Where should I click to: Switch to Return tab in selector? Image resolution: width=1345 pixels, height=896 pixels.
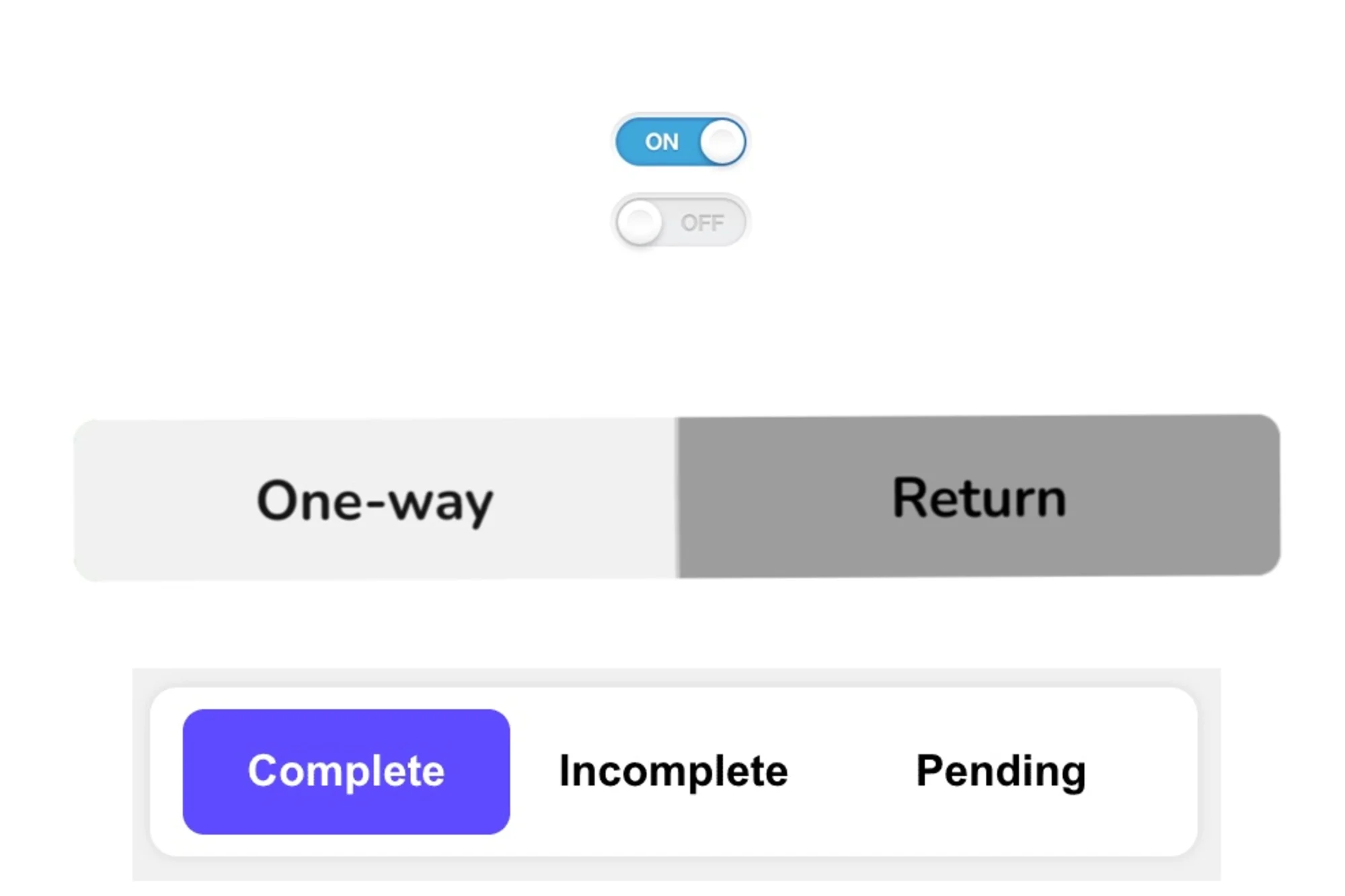coord(977,497)
